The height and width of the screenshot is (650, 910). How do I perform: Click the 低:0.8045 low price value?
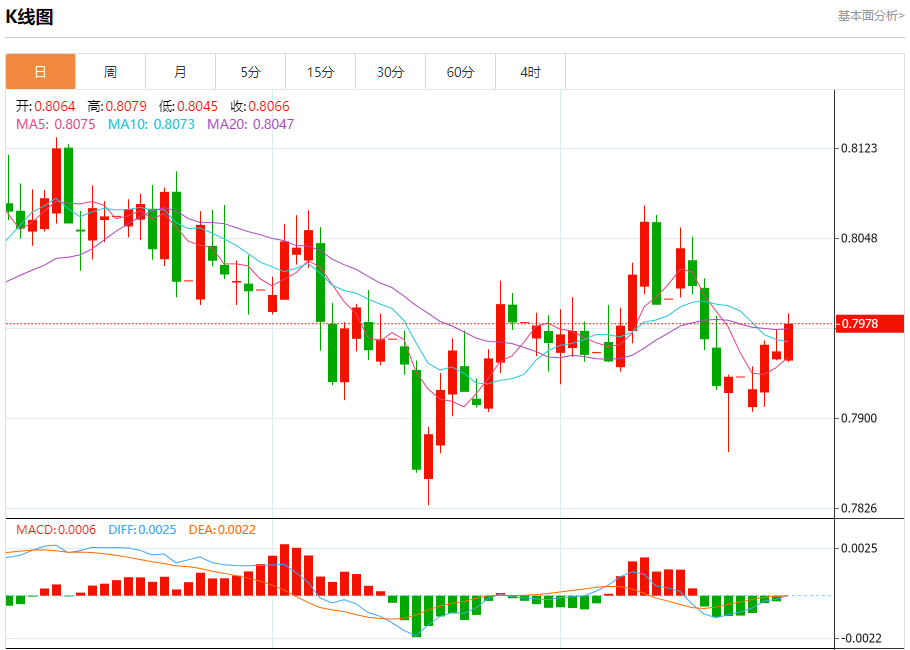188,106
